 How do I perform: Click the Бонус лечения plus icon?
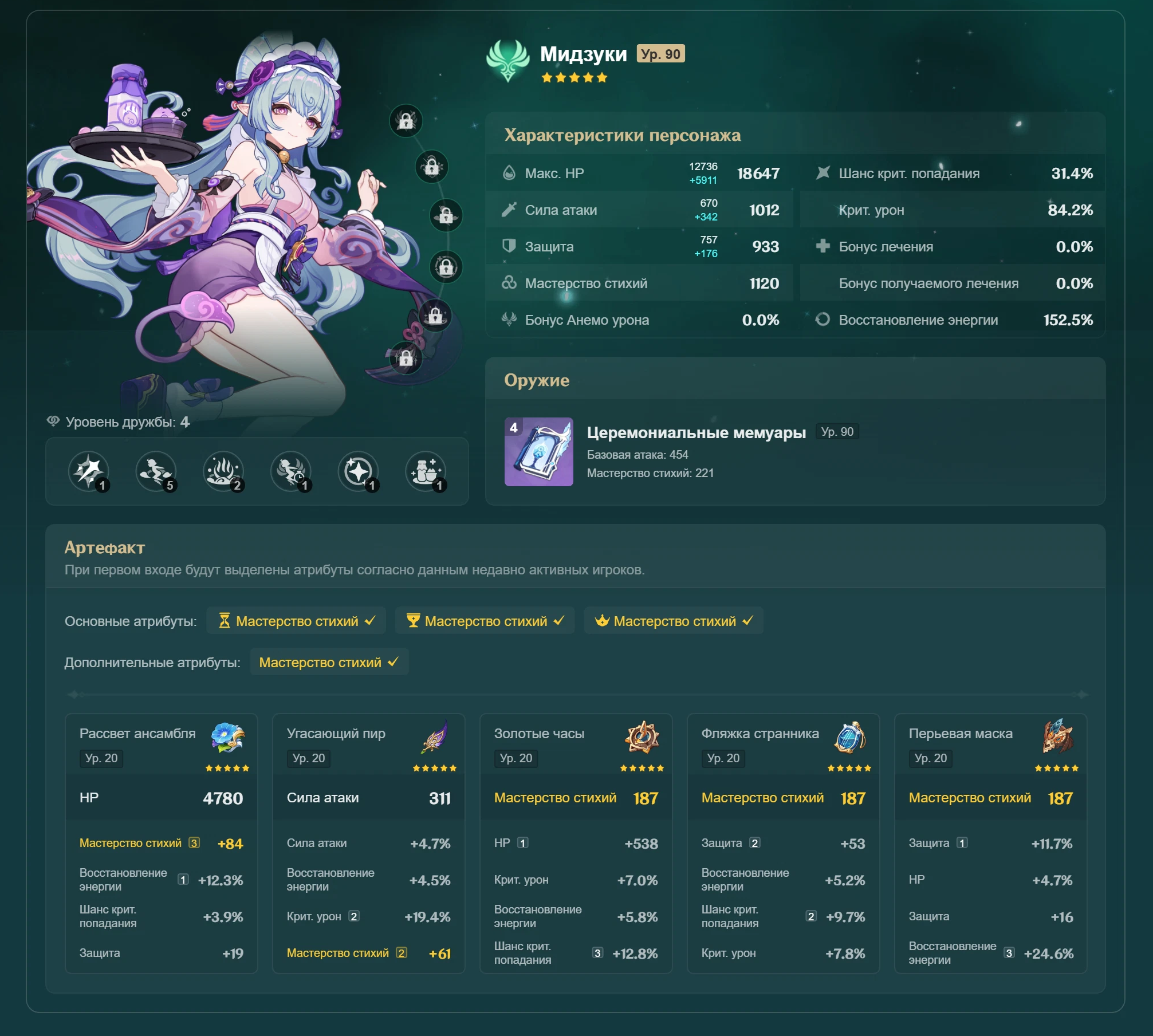point(823,246)
